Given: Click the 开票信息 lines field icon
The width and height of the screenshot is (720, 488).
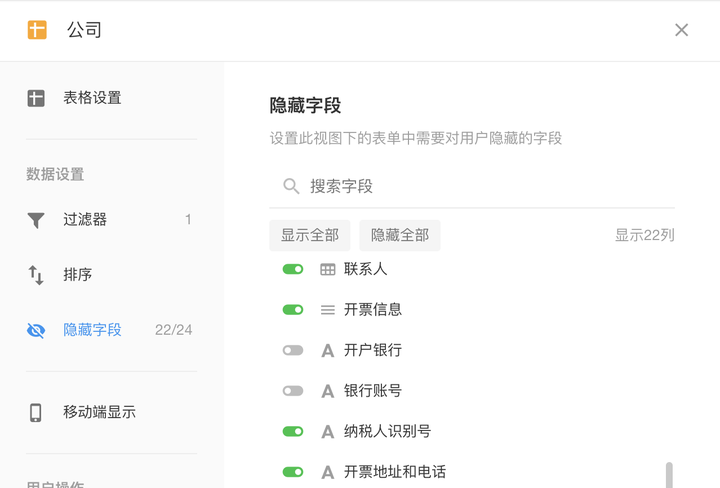Looking at the screenshot, I should coord(327,310).
